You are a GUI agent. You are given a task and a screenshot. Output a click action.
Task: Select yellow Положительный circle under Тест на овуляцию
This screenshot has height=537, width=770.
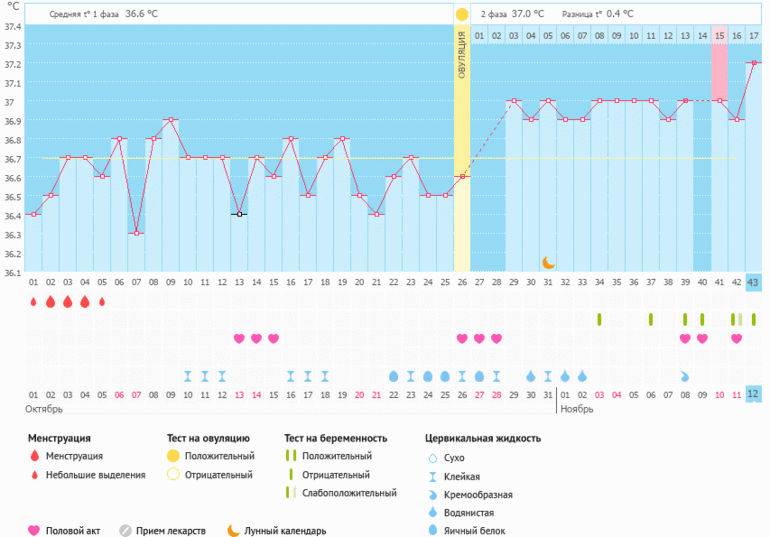click(175, 456)
